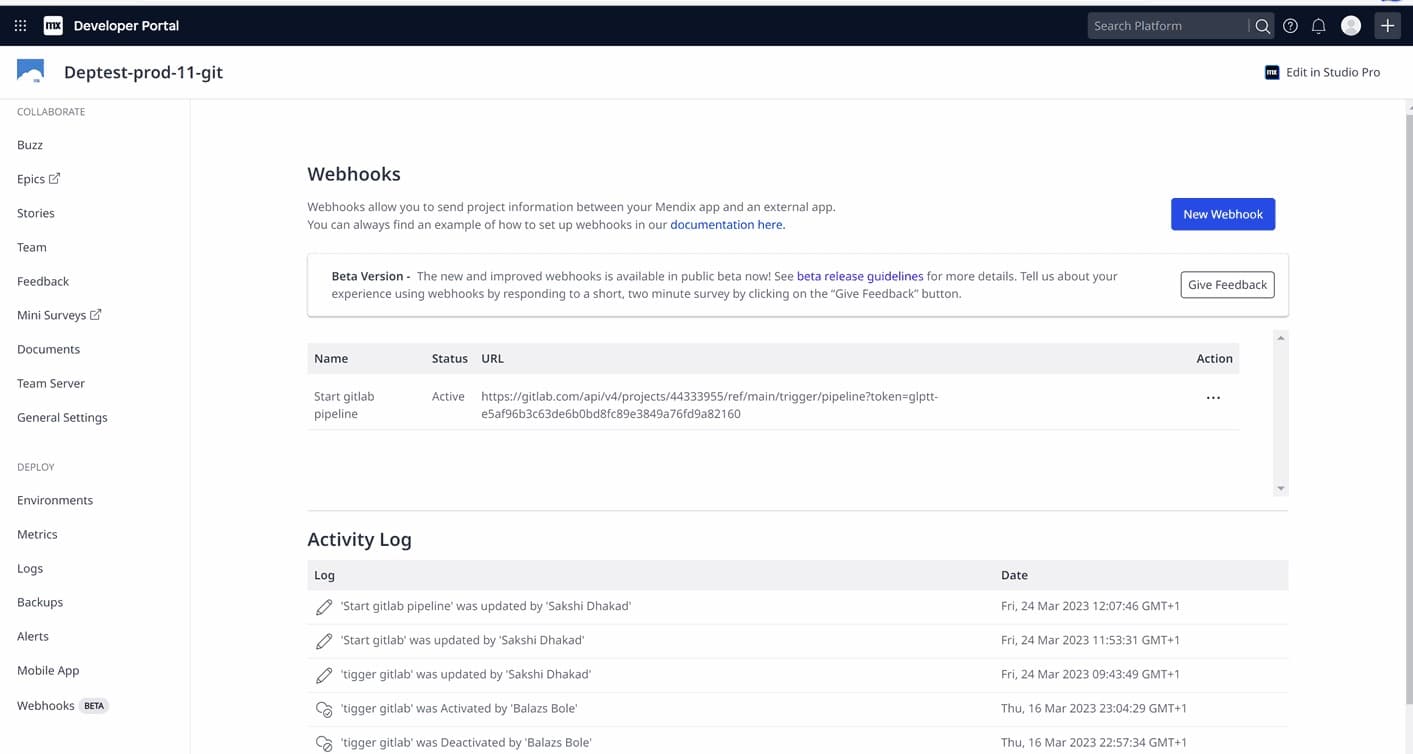Click the Give Feedback button
The height and width of the screenshot is (754, 1413).
tap(1227, 284)
